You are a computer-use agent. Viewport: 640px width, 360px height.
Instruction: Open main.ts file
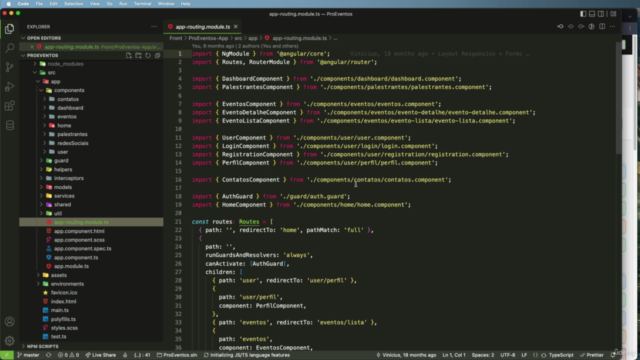pyautogui.click(x=60, y=310)
